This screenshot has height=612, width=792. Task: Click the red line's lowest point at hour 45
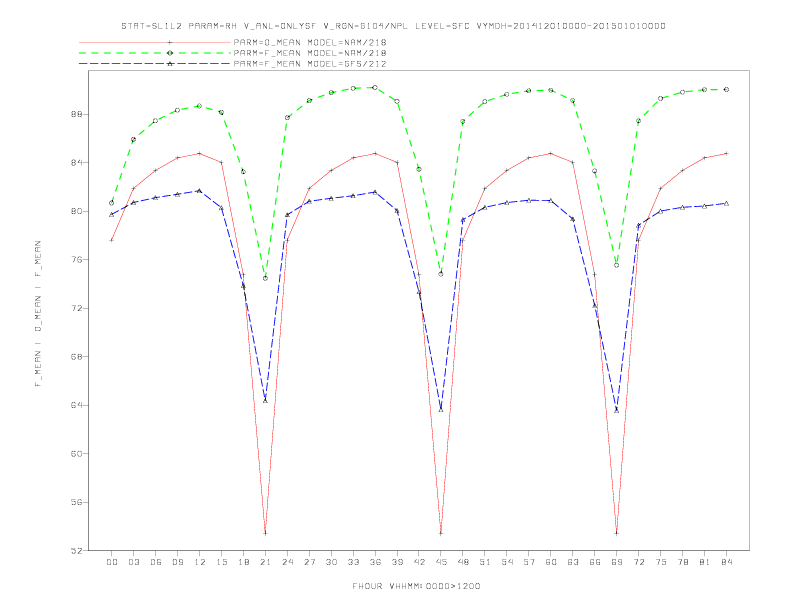[441, 533]
